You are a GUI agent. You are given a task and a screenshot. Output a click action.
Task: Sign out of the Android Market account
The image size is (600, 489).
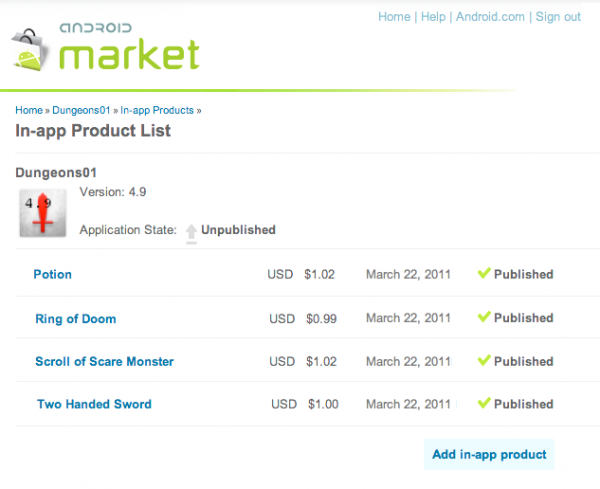tap(558, 17)
